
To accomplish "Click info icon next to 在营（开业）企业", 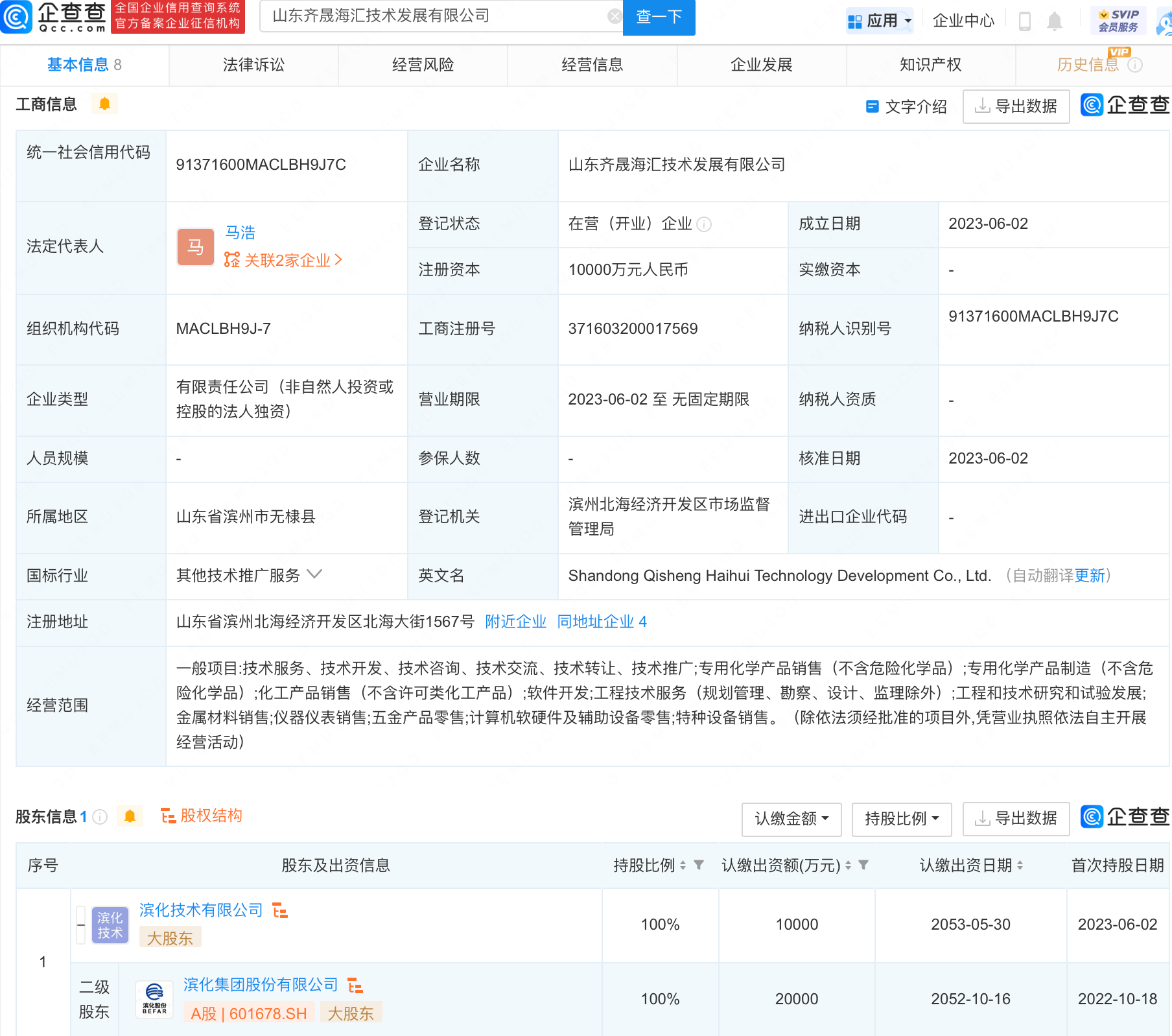I will [704, 224].
